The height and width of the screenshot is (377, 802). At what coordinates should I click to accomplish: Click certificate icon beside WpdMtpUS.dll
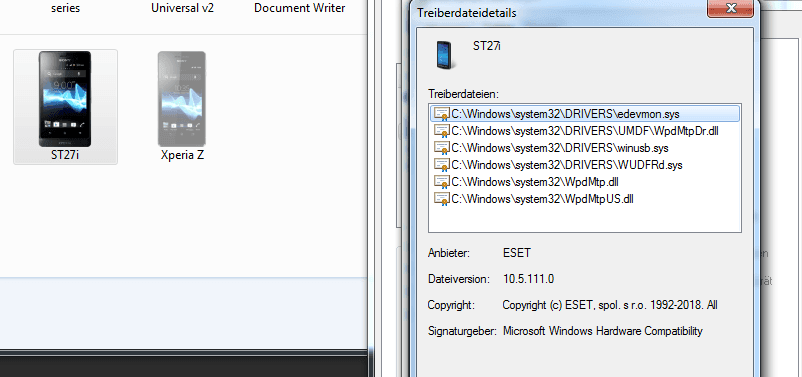pyautogui.click(x=441, y=198)
